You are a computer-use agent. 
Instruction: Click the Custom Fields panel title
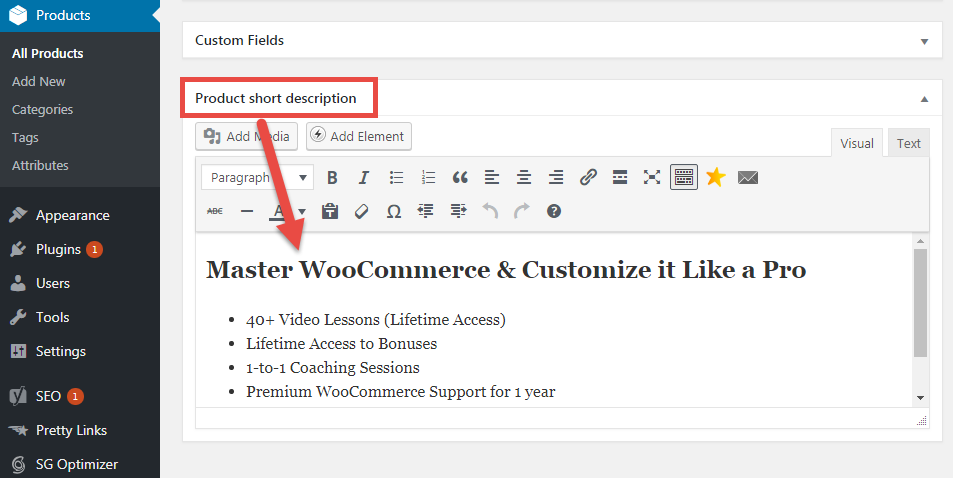239,41
